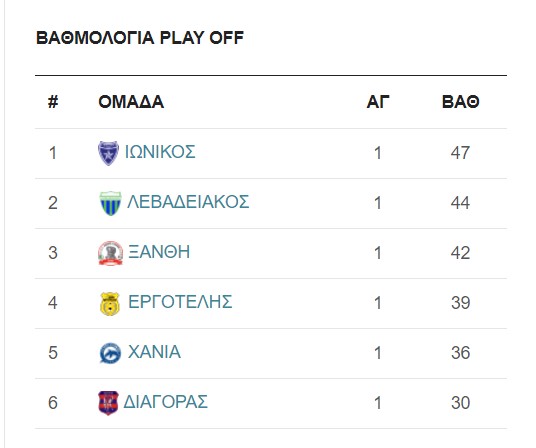The height and width of the screenshot is (448, 536).
Task: Click the ΟΜΑΔΑ column header
Action: point(131,102)
